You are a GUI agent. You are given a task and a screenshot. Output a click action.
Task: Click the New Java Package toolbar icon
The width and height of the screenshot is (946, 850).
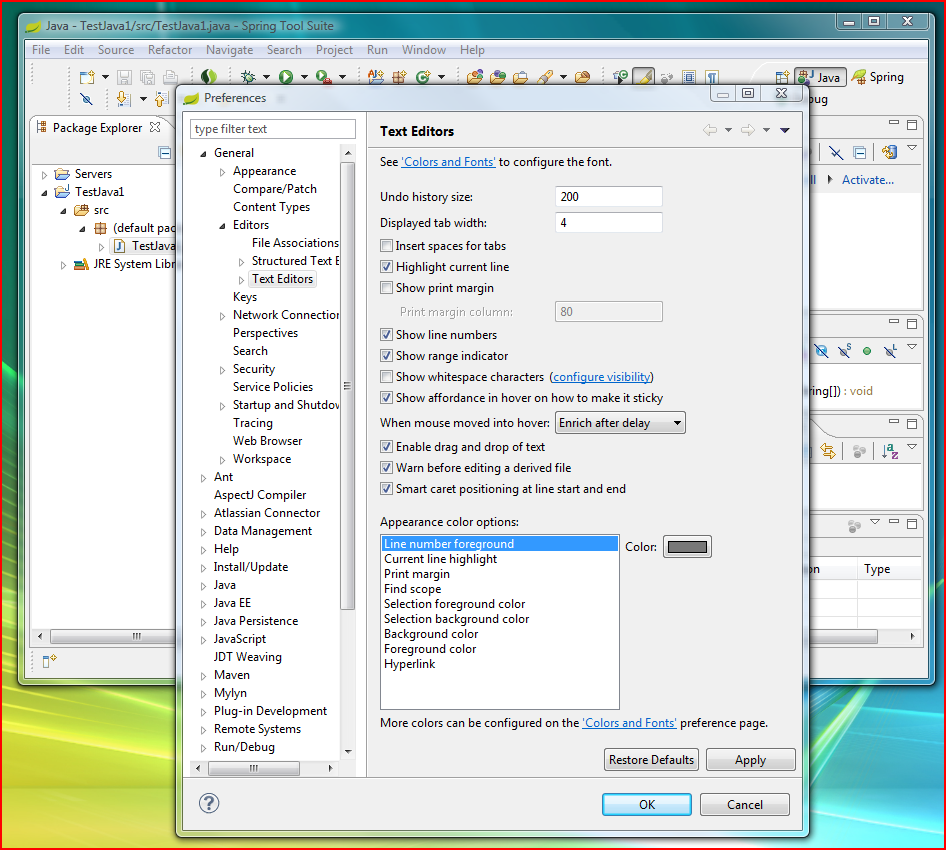point(399,77)
